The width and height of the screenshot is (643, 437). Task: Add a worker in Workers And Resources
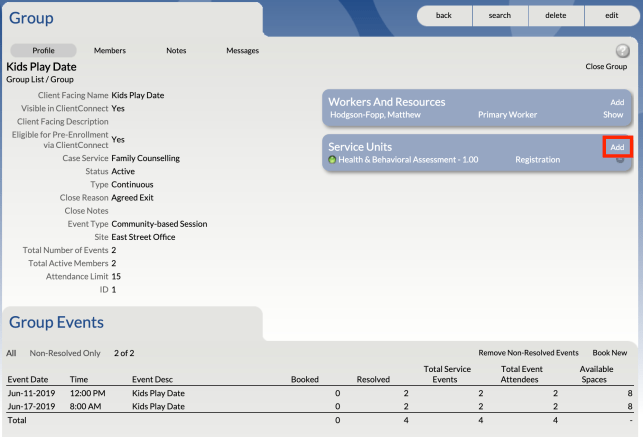click(617, 102)
